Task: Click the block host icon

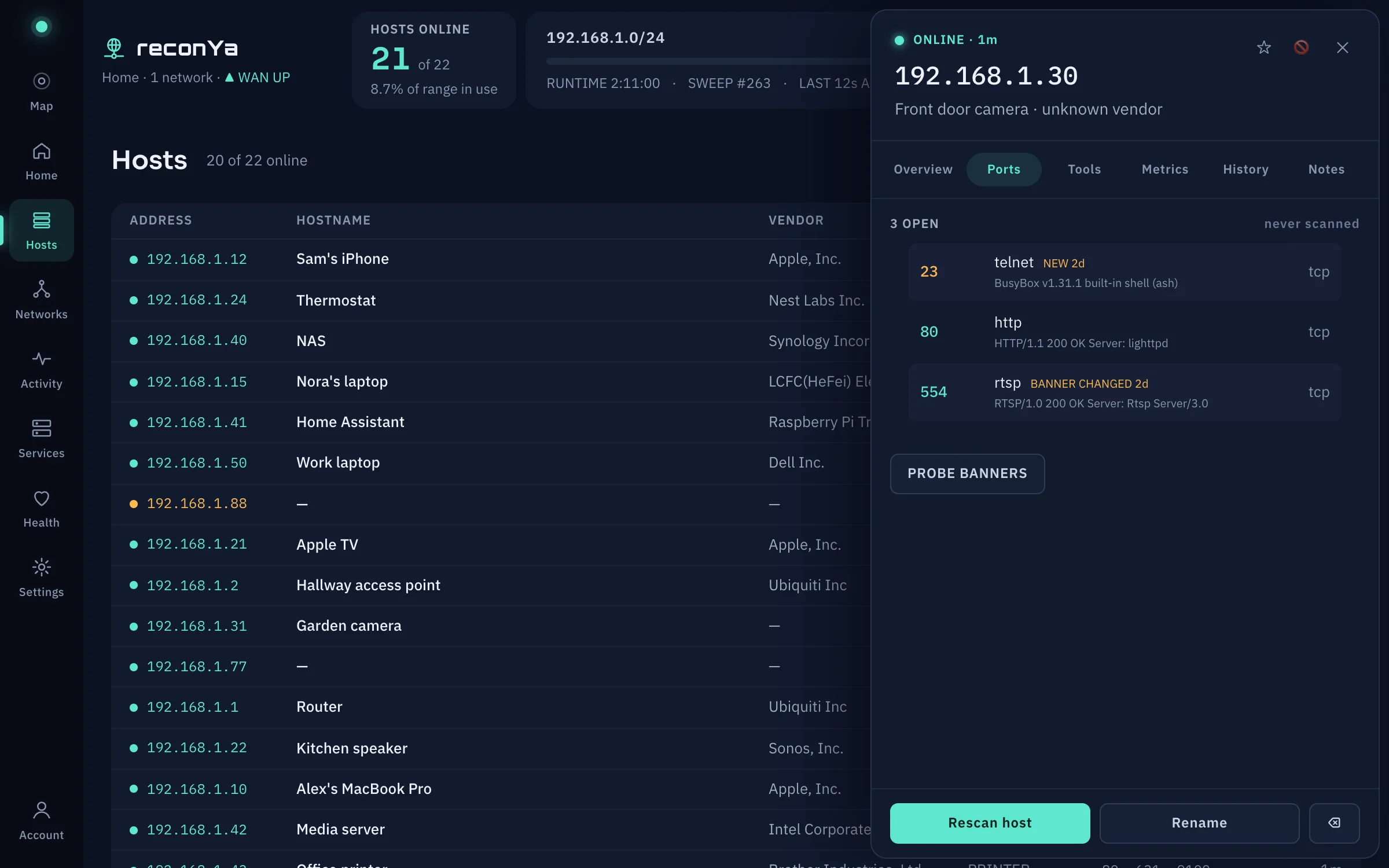Action: tap(1301, 47)
